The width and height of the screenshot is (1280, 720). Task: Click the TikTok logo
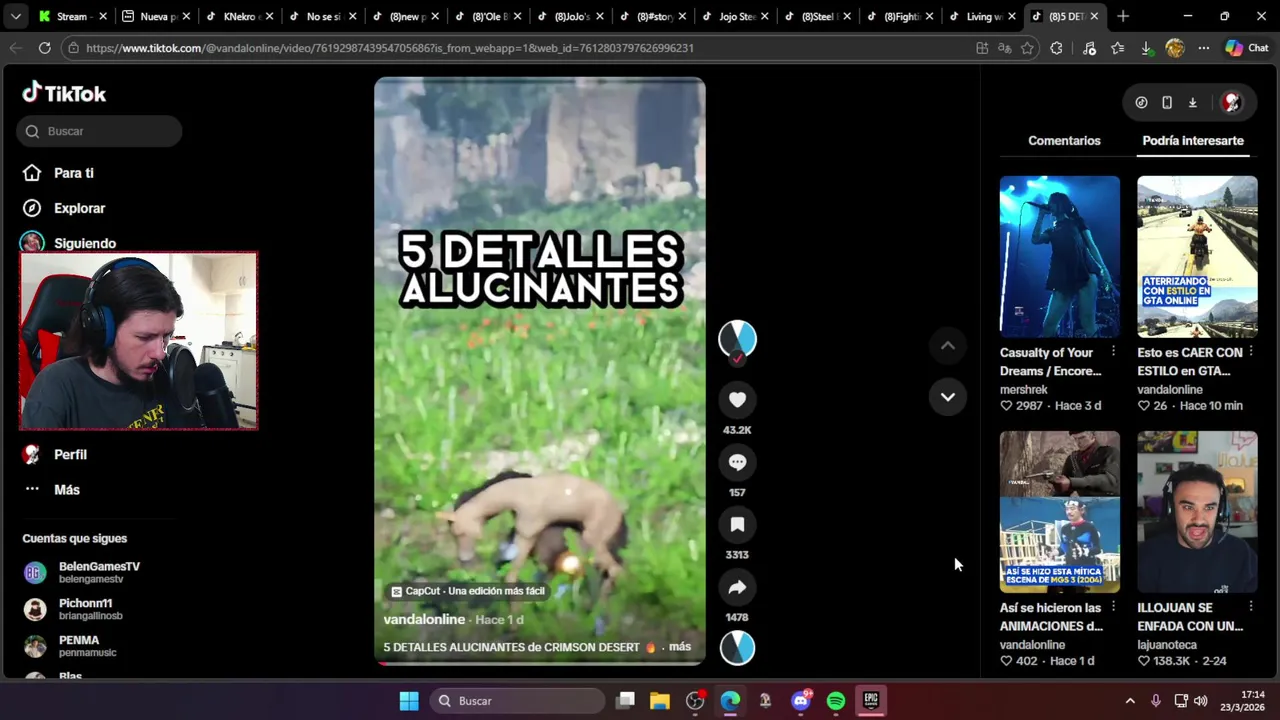pyautogui.click(x=64, y=93)
